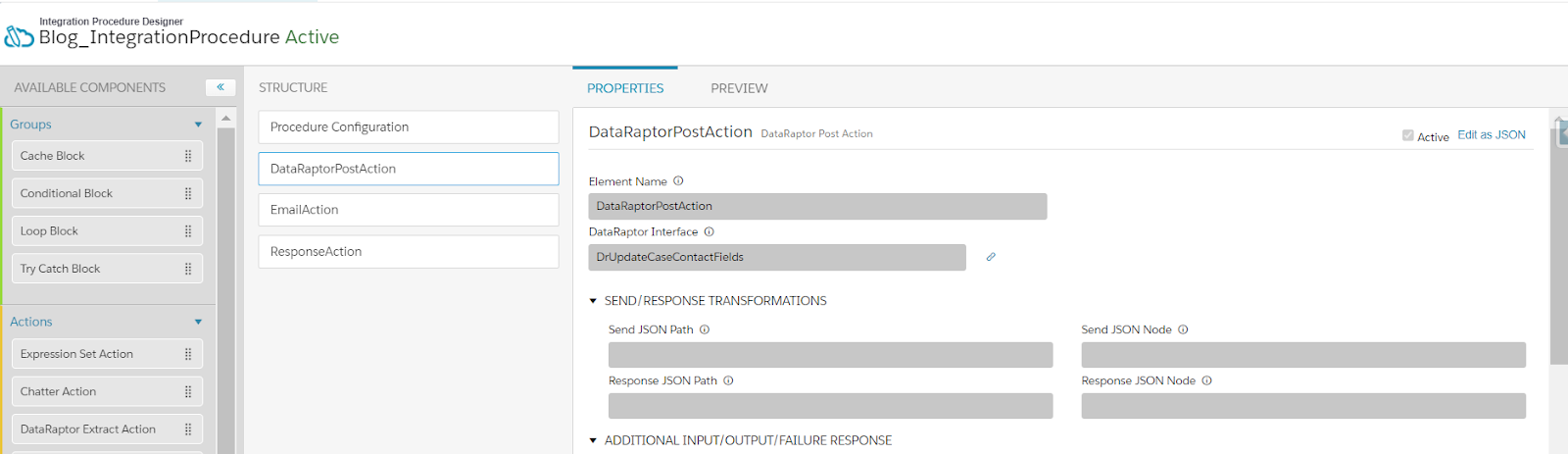This screenshot has height=454, width=1568.
Task: Select ResponseAction step in structure
Action: coord(409,252)
